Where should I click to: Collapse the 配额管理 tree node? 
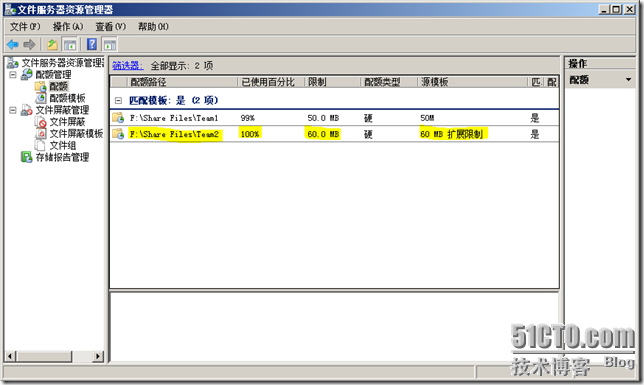click(13, 74)
